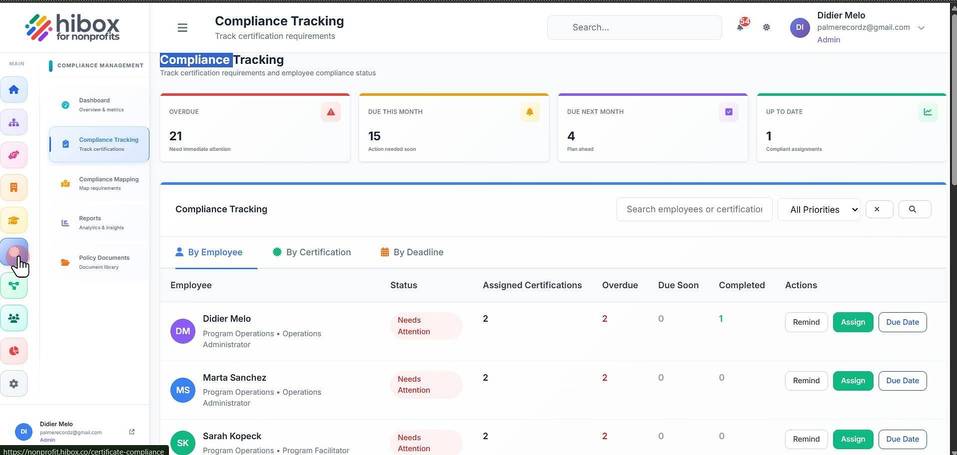The width and height of the screenshot is (957, 455).
Task: Switch to the By Deadline tab
Action: click(412, 252)
